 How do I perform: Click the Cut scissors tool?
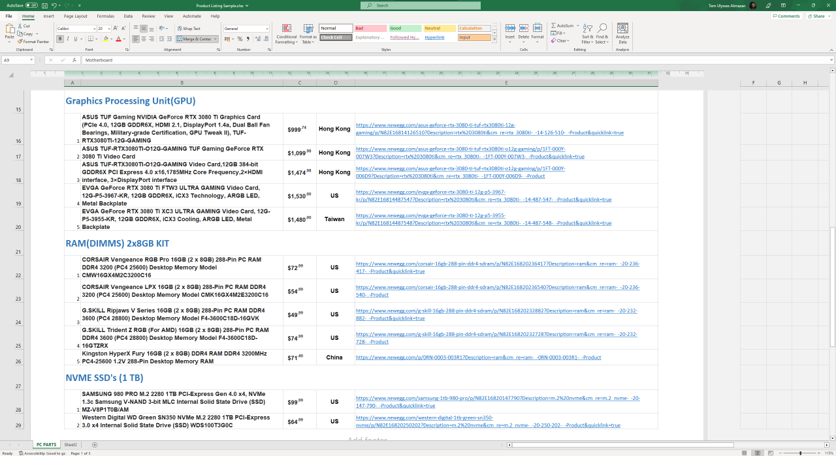24,26
